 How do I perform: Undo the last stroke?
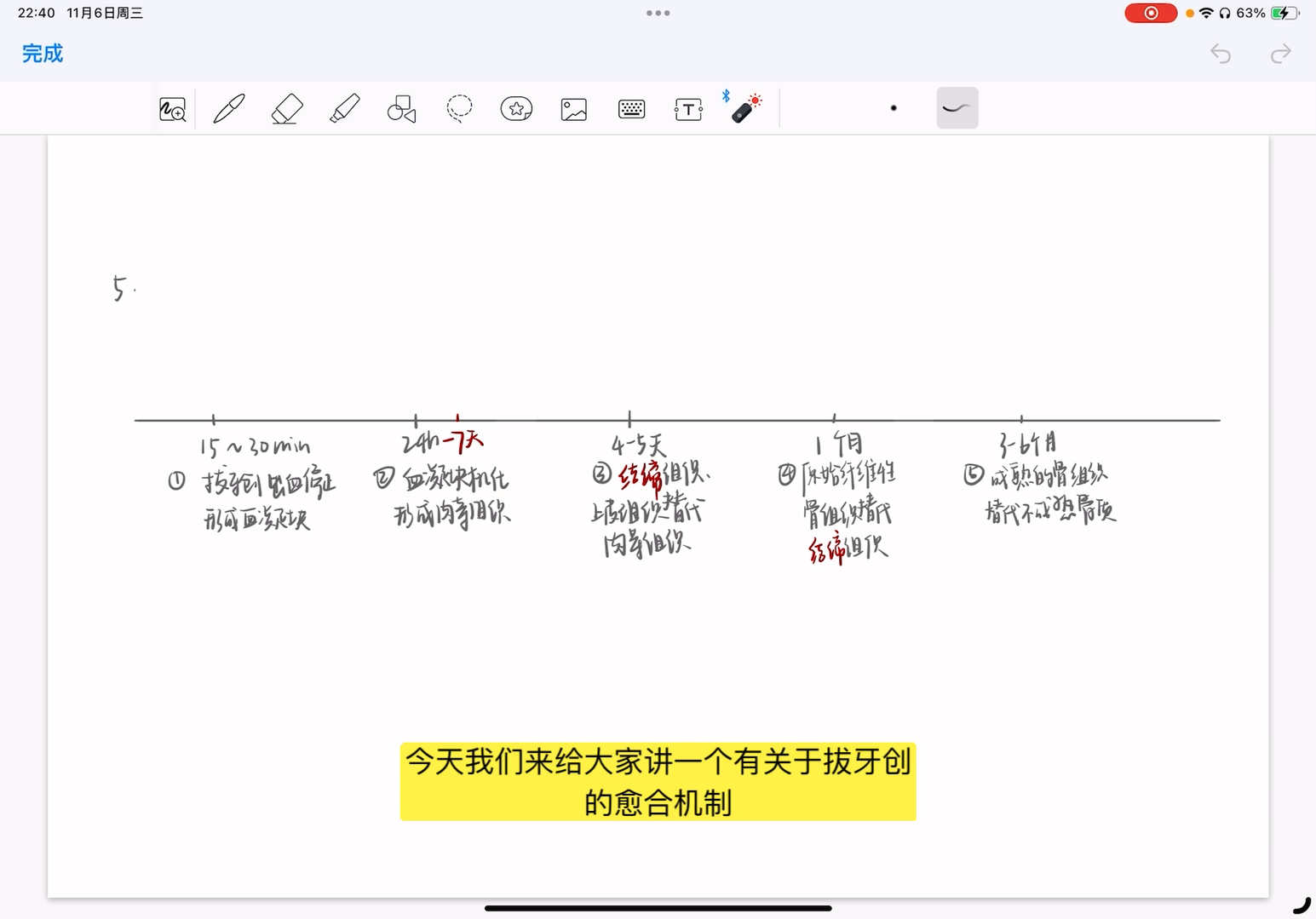(1221, 54)
